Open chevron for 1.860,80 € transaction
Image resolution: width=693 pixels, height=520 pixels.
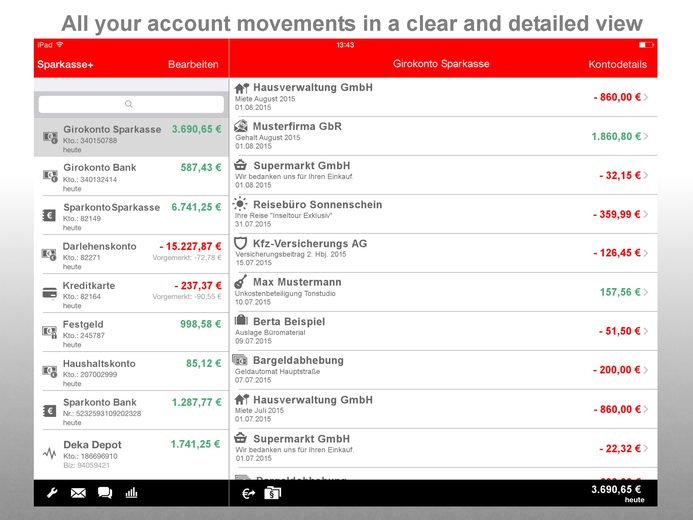(646, 136)
